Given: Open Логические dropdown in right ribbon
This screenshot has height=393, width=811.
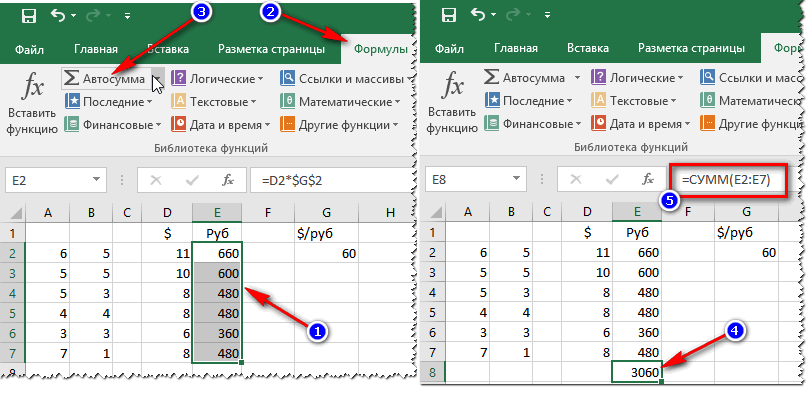Looking at the screenshot, I should click(x=637, y=78).
